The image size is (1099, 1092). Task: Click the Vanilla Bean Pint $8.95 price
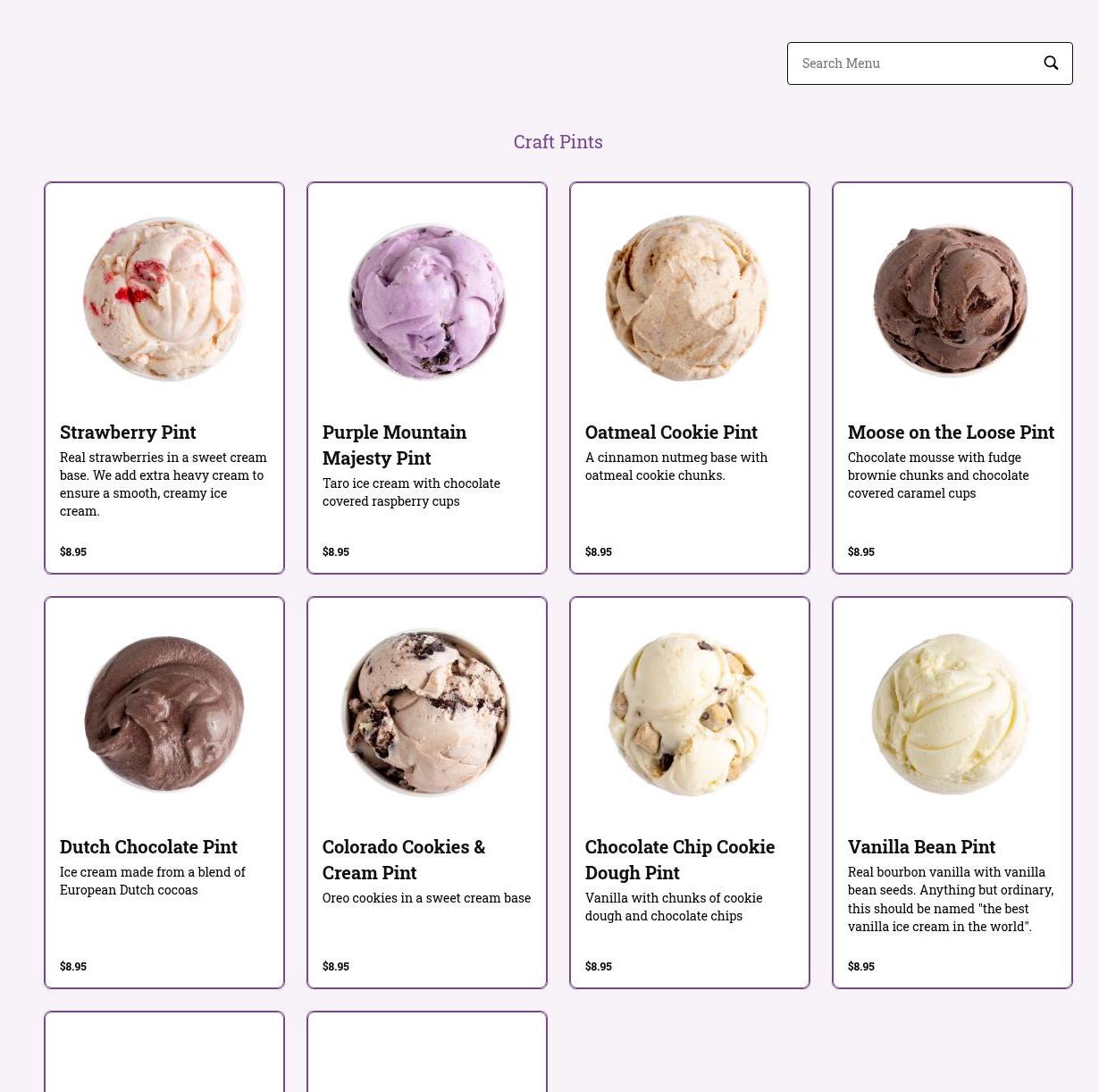pyautogui.click(x=861, y=967)
